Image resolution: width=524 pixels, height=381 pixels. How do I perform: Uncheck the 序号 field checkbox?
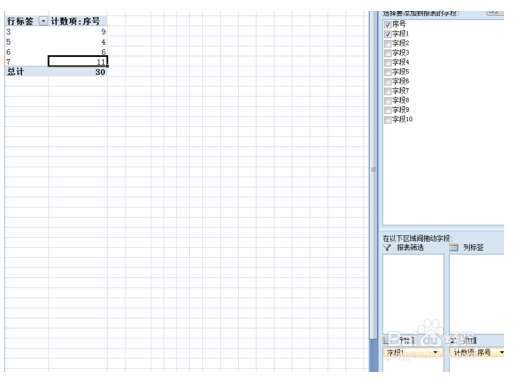click(388, 24)
